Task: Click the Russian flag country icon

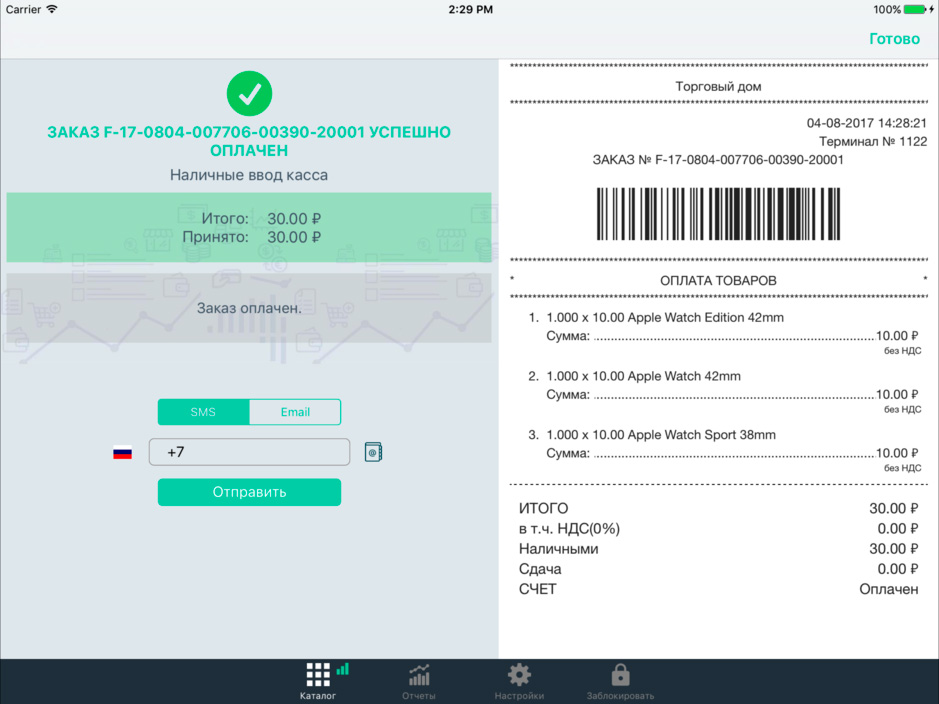Action: (122, 451)
